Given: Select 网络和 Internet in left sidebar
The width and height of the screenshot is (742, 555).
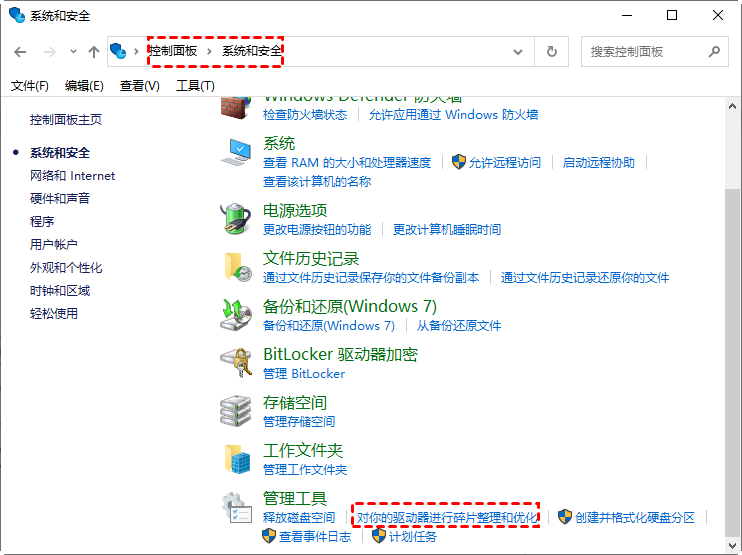Looking at the screenshot, I should click(72, 176).
